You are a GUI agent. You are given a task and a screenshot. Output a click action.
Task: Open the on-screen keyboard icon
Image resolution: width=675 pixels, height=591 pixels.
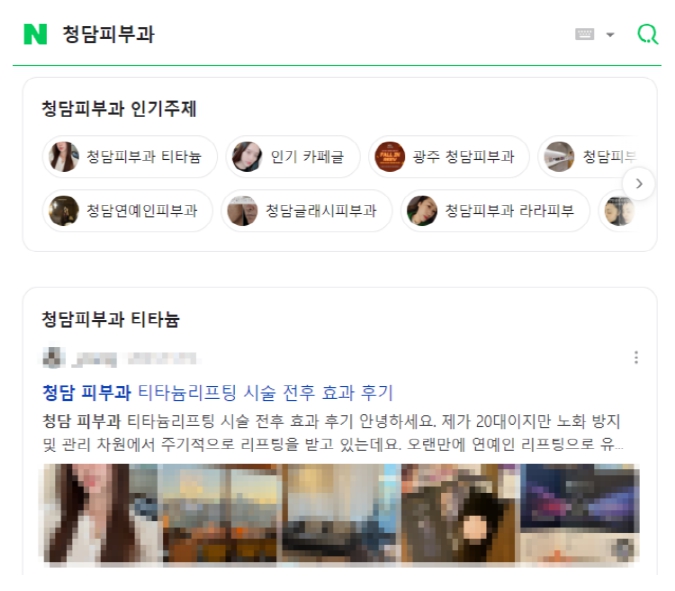pyautogui.click(x=585, y=34)
